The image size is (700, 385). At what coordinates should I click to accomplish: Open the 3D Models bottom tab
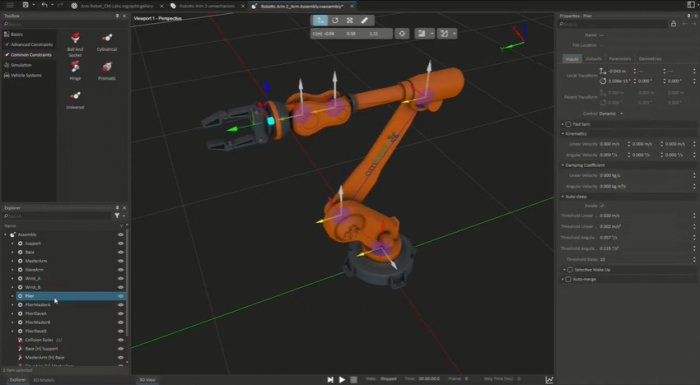click(x=44, y=380)
